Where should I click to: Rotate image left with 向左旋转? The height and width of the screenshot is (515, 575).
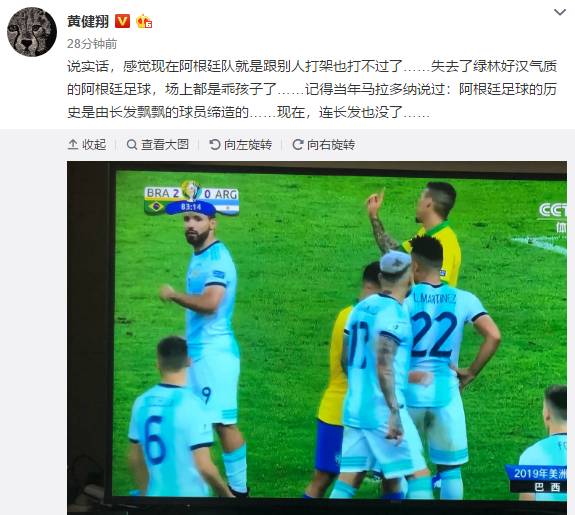coord(241,145)
